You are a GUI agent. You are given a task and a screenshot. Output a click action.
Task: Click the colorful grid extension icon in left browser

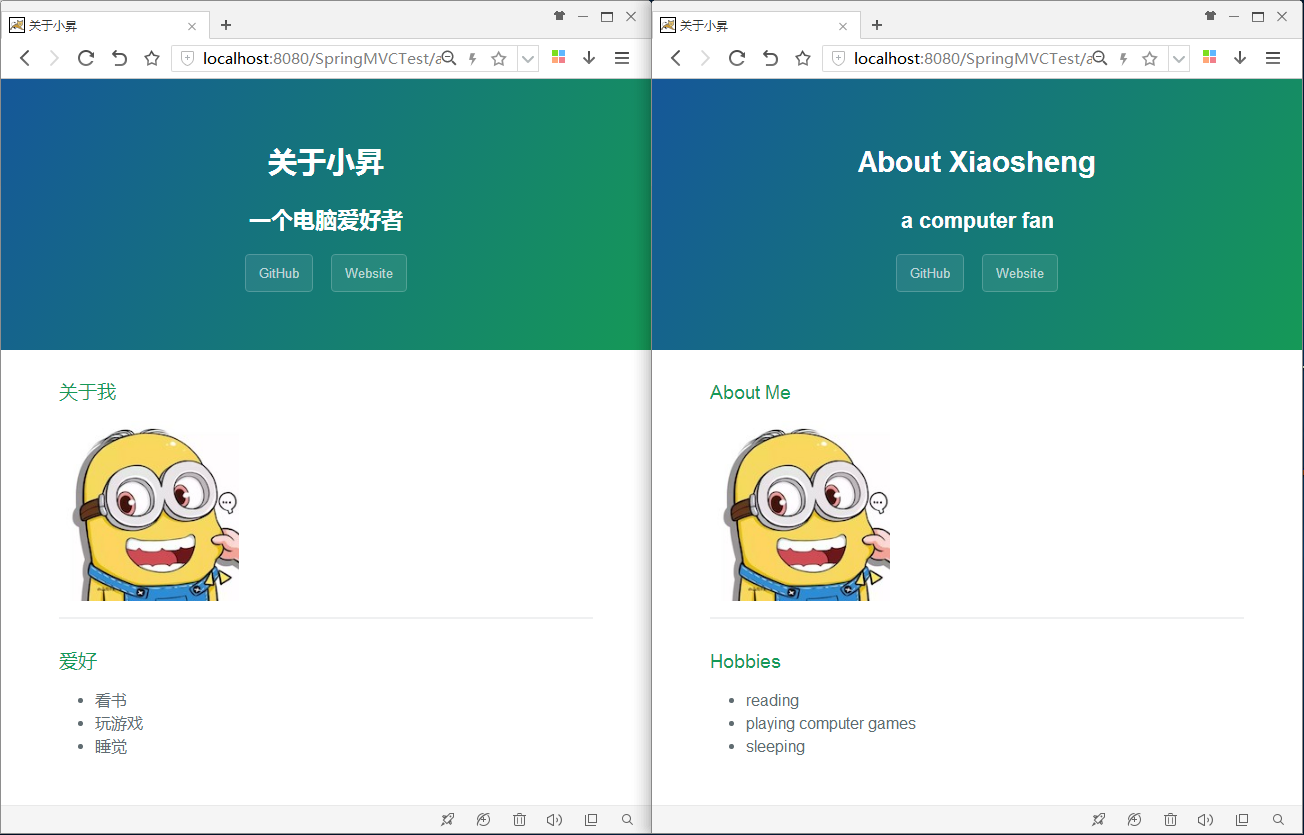558,58
